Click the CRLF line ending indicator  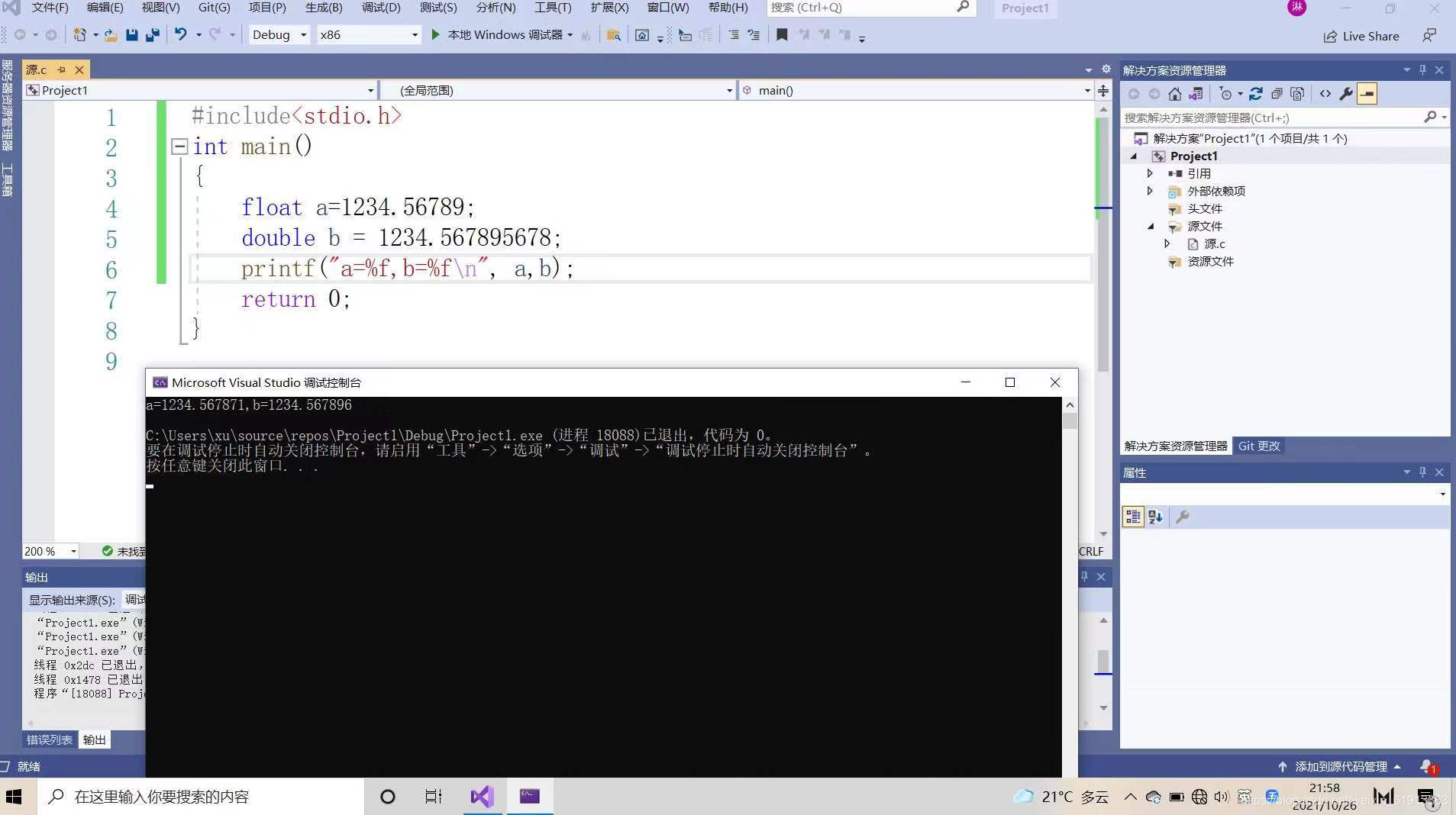(1091, 551)
